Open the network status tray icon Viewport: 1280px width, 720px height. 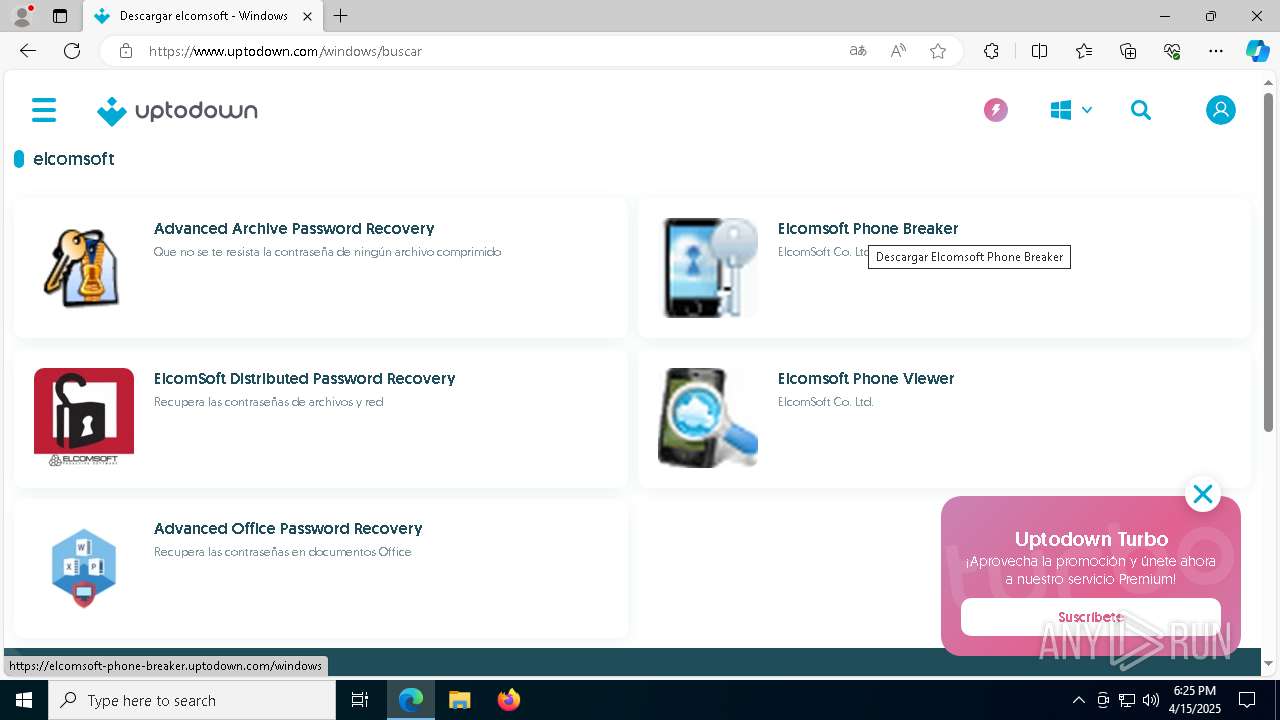1127,700
